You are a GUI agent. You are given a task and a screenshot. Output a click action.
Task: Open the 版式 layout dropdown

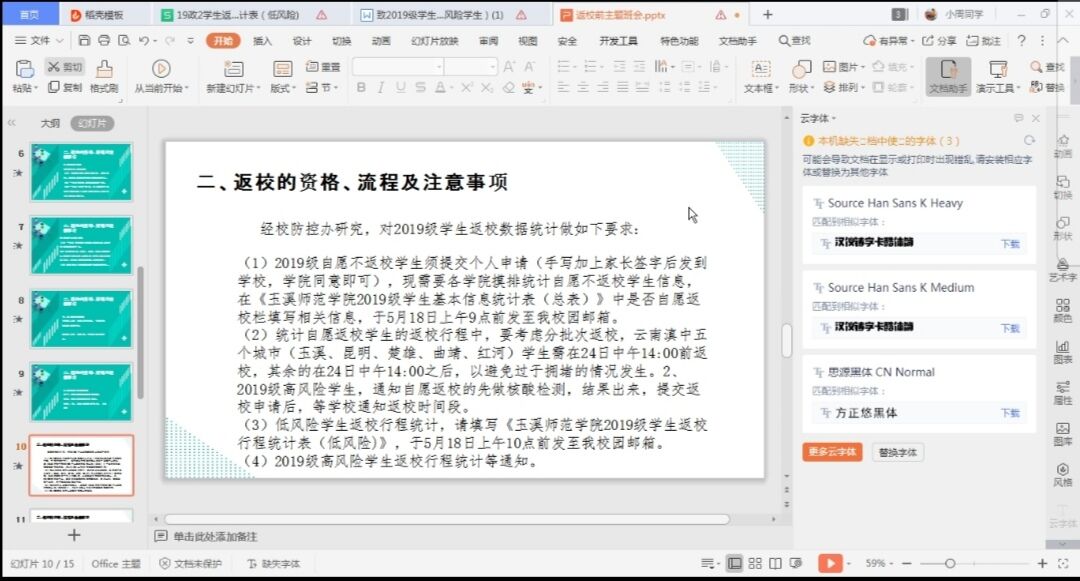coord(284,88)
